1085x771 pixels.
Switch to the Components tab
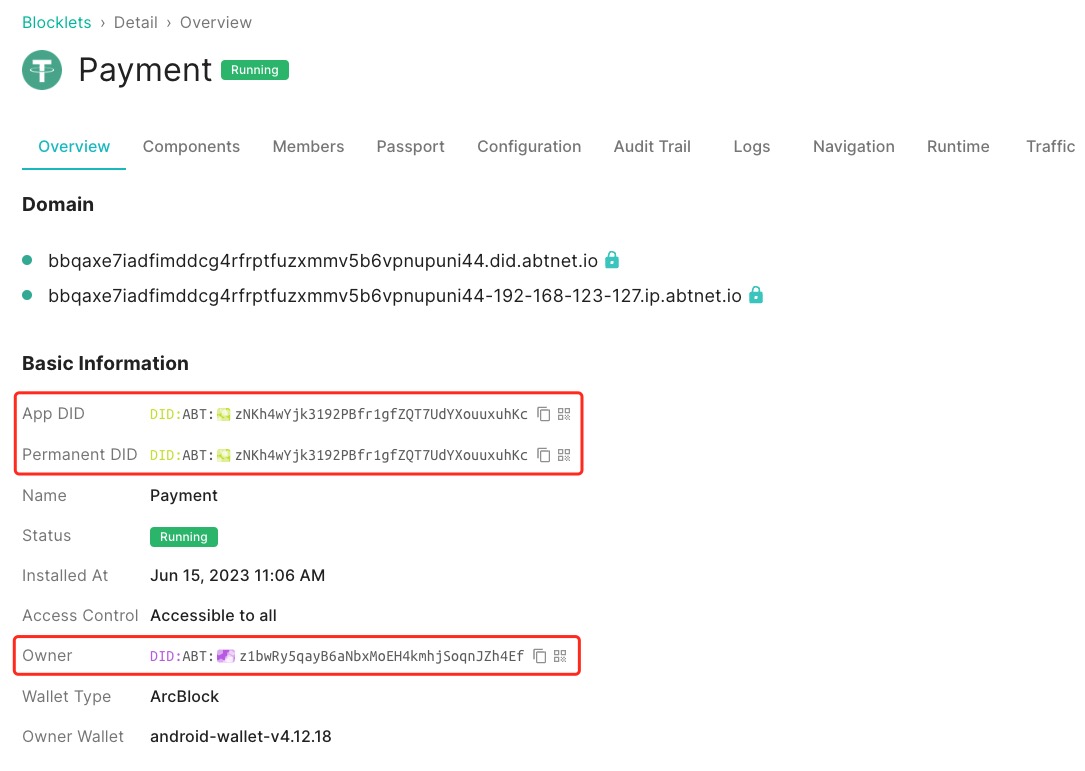(191, 146)
